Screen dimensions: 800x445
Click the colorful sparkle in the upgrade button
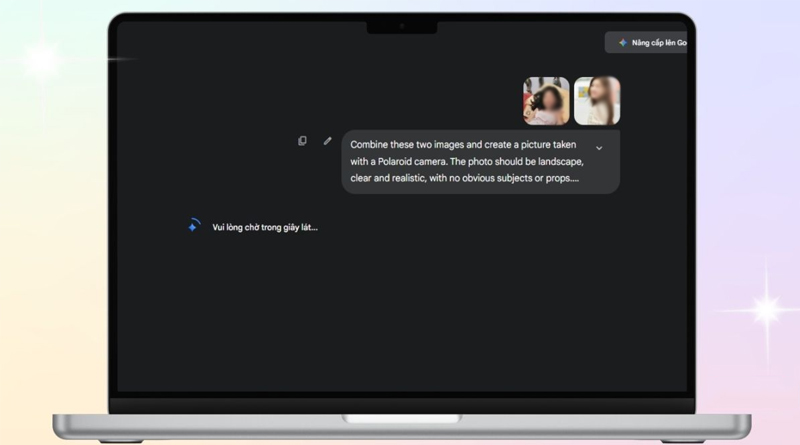click(x=622, y=43)
